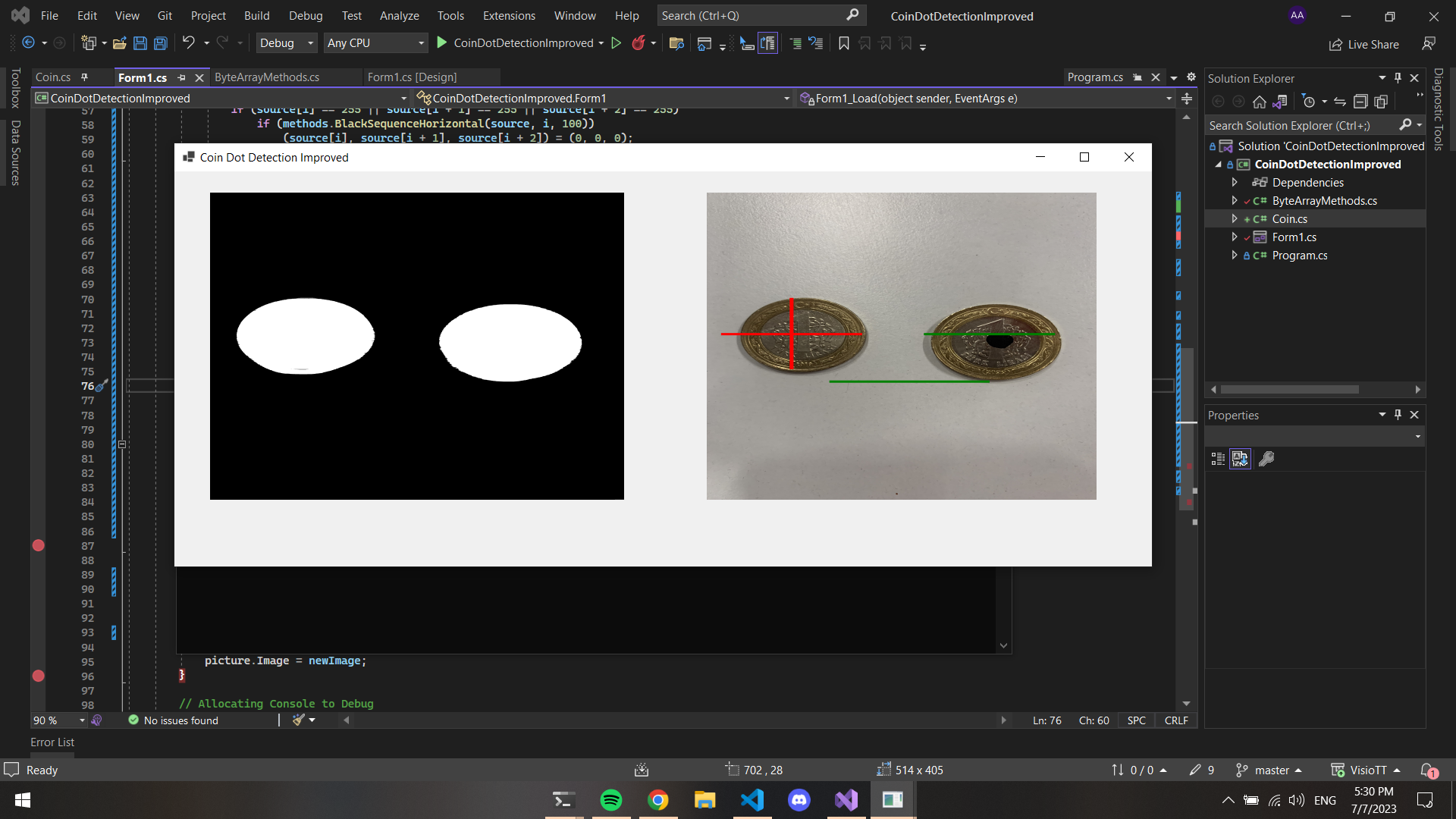Click the Live Share button

point(1364,45)
